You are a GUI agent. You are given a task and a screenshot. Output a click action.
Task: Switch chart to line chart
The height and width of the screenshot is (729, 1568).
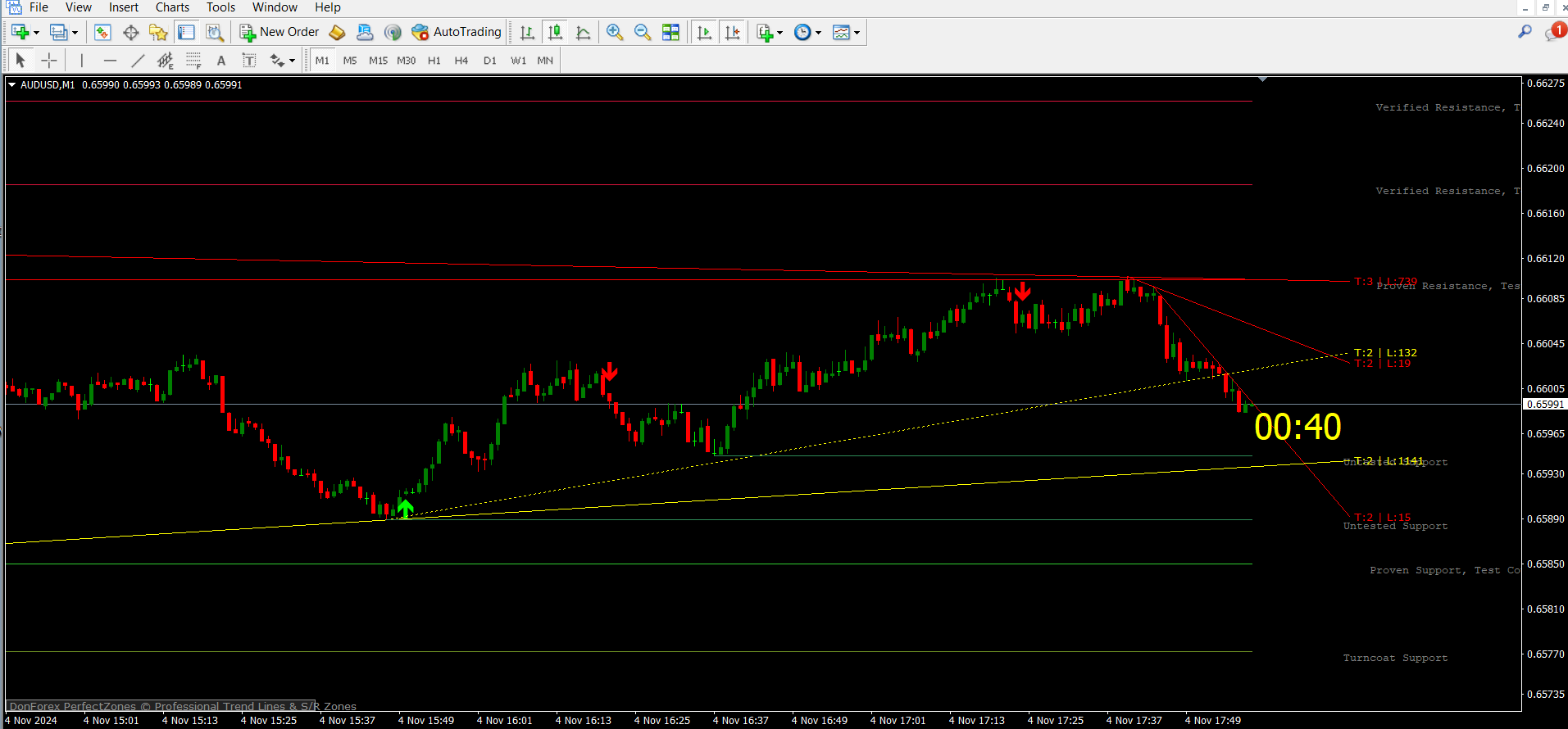(583, 32)
